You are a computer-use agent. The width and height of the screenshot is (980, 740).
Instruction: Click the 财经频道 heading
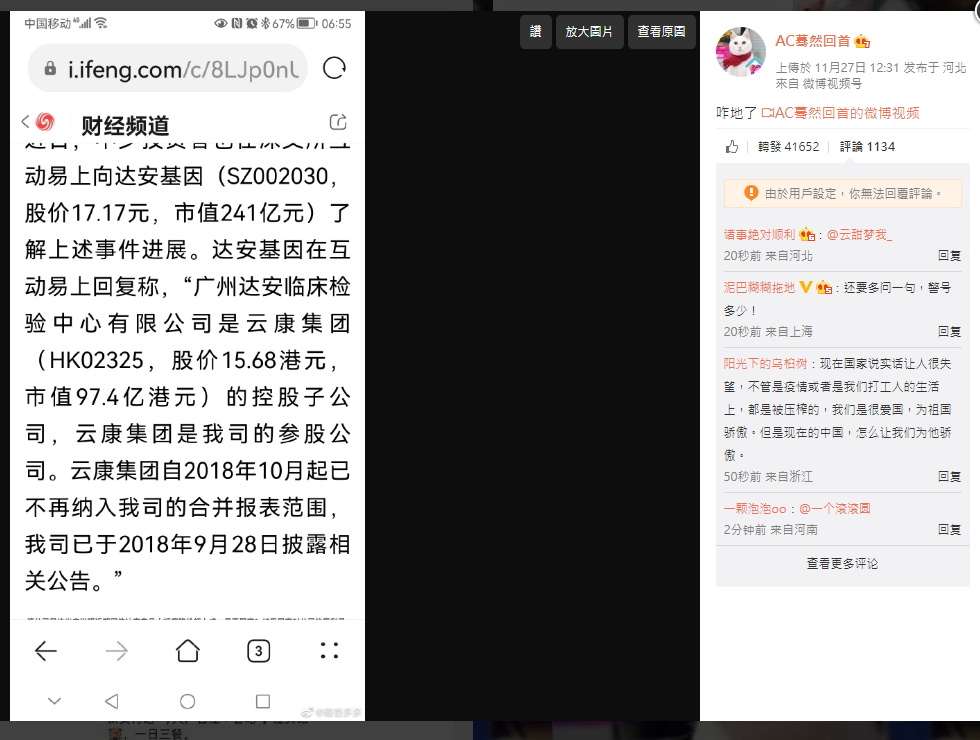point(125,126)
